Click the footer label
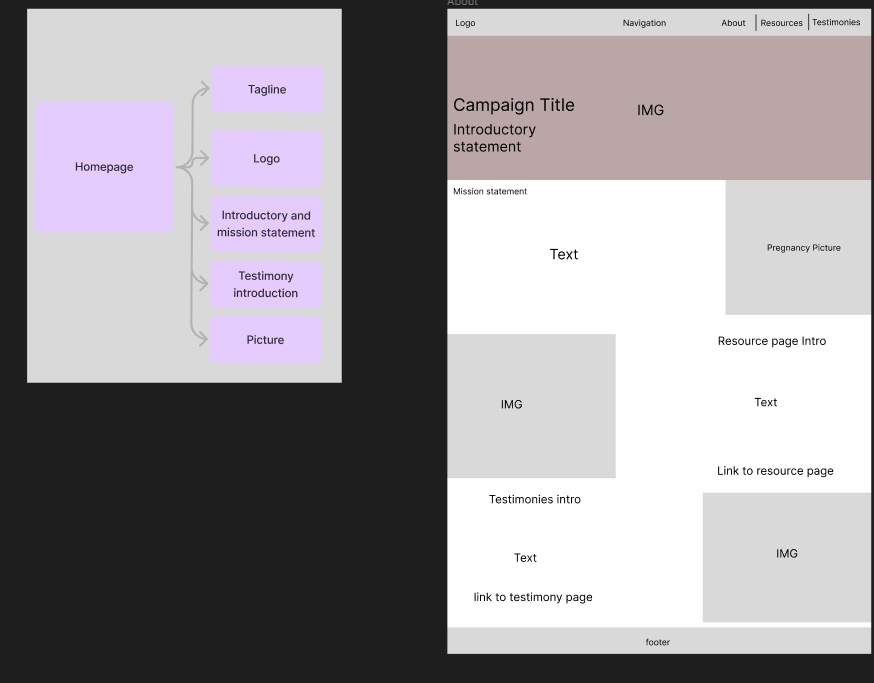874x683 pixels. [x=658, y=642]
